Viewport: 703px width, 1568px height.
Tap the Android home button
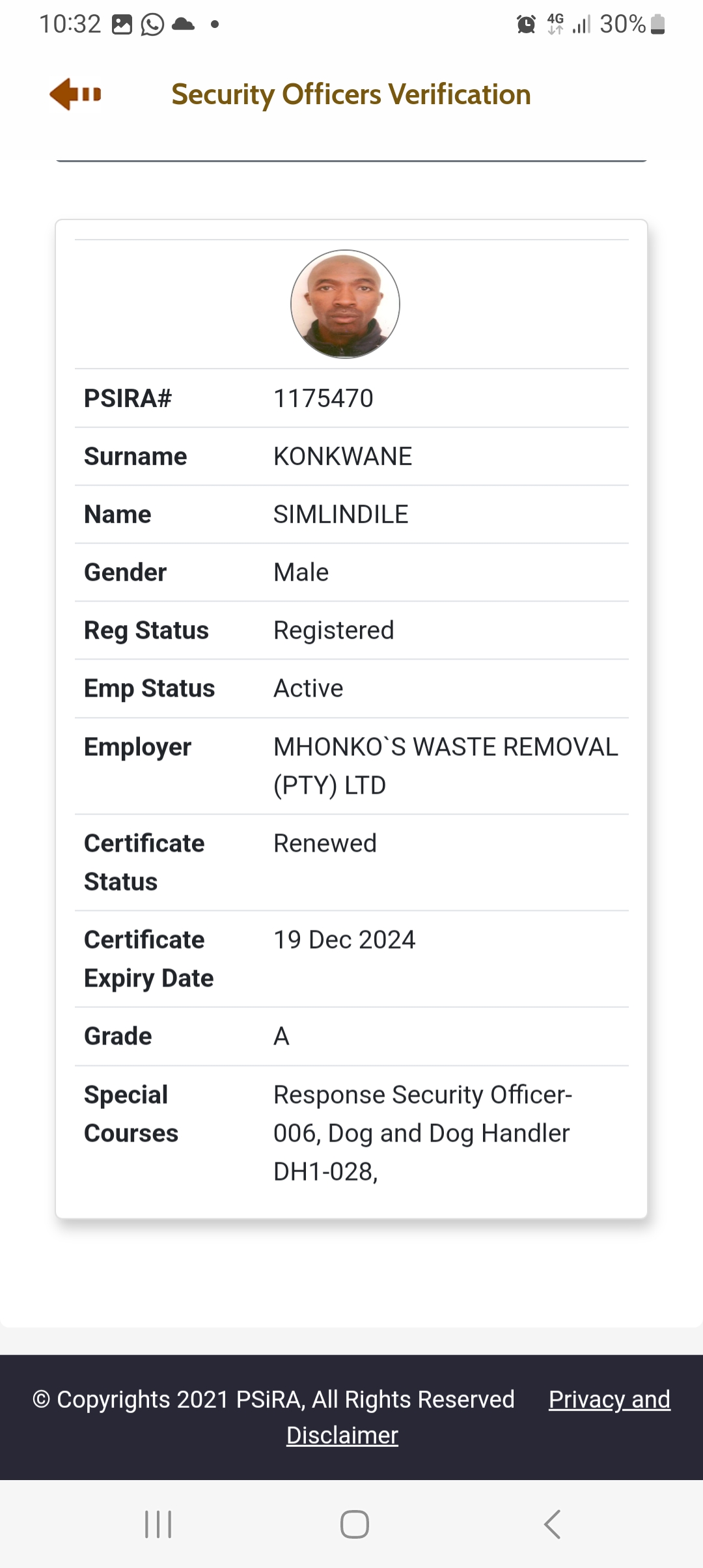coord(355,1524)
